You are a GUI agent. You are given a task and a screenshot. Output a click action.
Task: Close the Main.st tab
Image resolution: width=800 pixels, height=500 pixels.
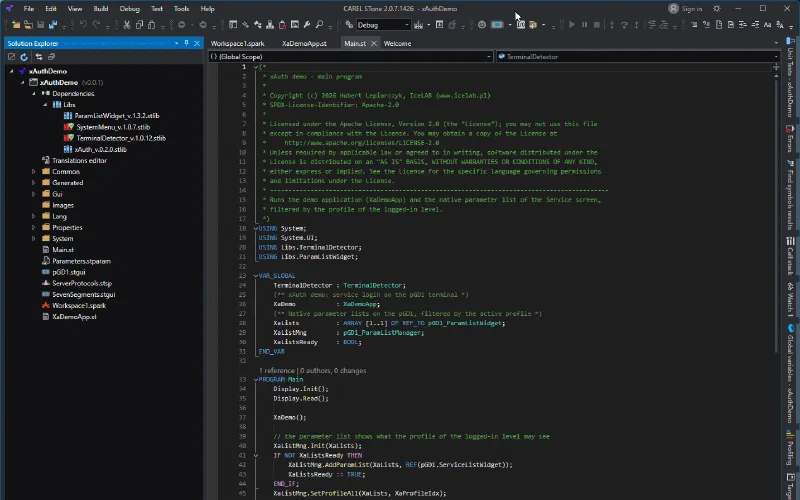coord(373,43)
